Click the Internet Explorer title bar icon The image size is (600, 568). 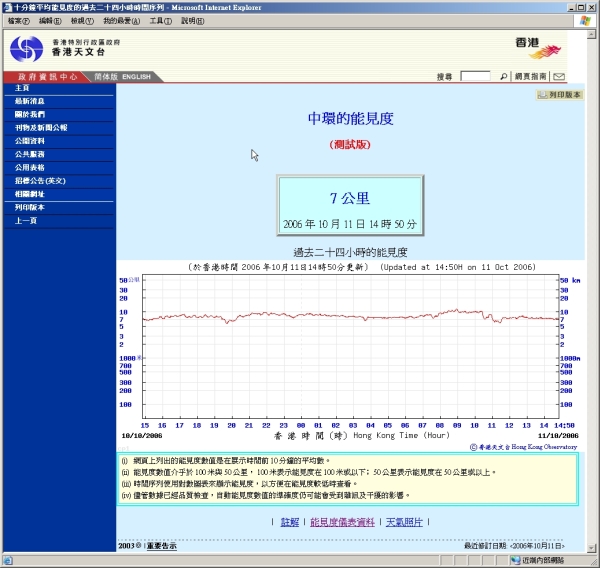7,7
